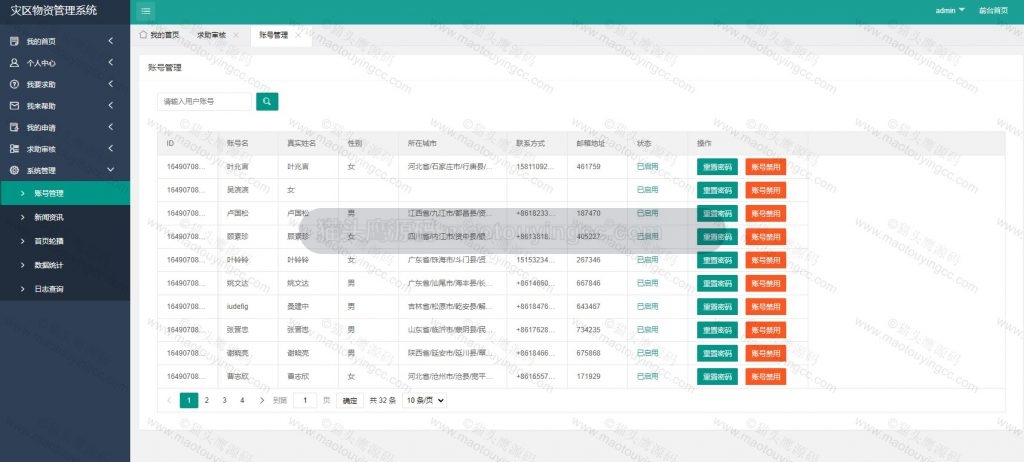
Task: Click the 个人中心 person icon in sidebar
Action: click(x=14, y=63)
